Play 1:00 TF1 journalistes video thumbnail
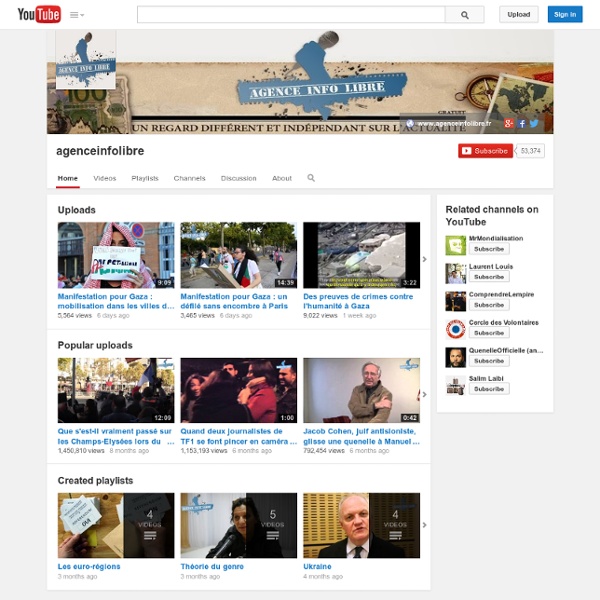Image resolution: width=600 pixels, height=600 pixels. pyautogui.click(x=239, y=390)
